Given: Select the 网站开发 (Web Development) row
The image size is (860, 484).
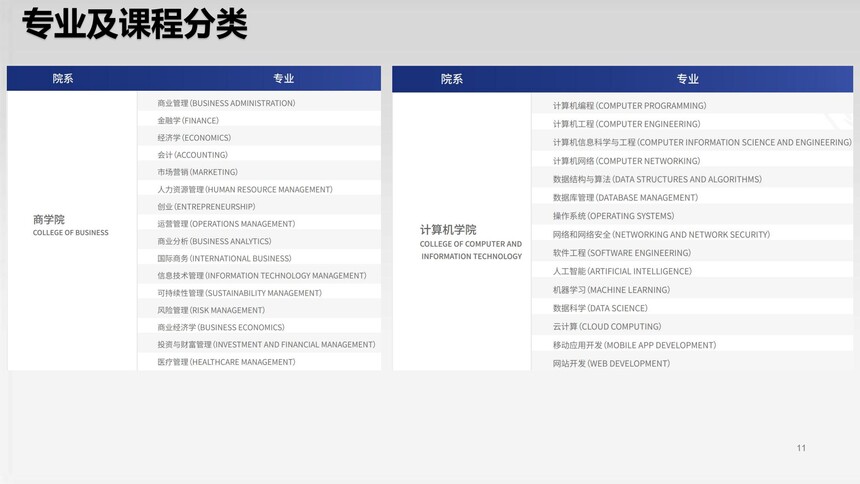Looking at the screenshot, I should [x=611, y=363].
